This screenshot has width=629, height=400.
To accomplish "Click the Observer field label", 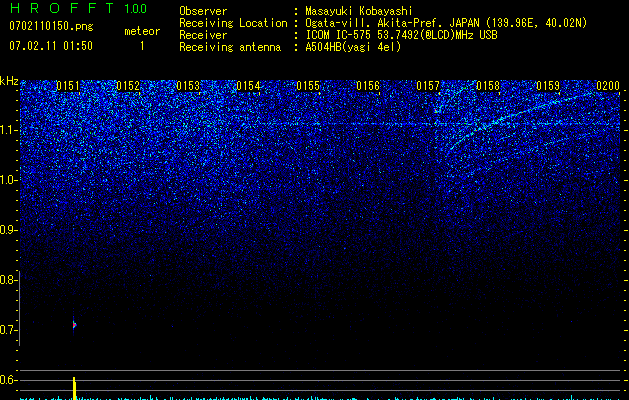I will point(203,11).
